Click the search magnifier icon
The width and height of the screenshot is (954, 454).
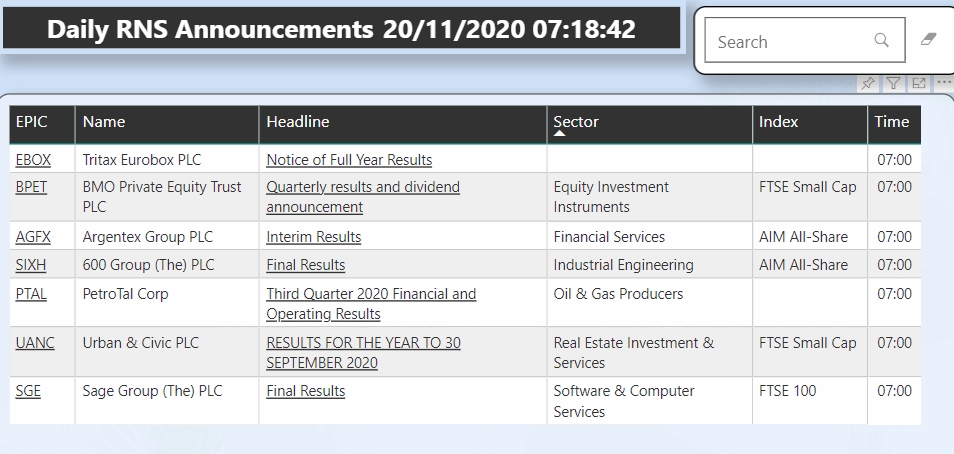click(881, 41)
